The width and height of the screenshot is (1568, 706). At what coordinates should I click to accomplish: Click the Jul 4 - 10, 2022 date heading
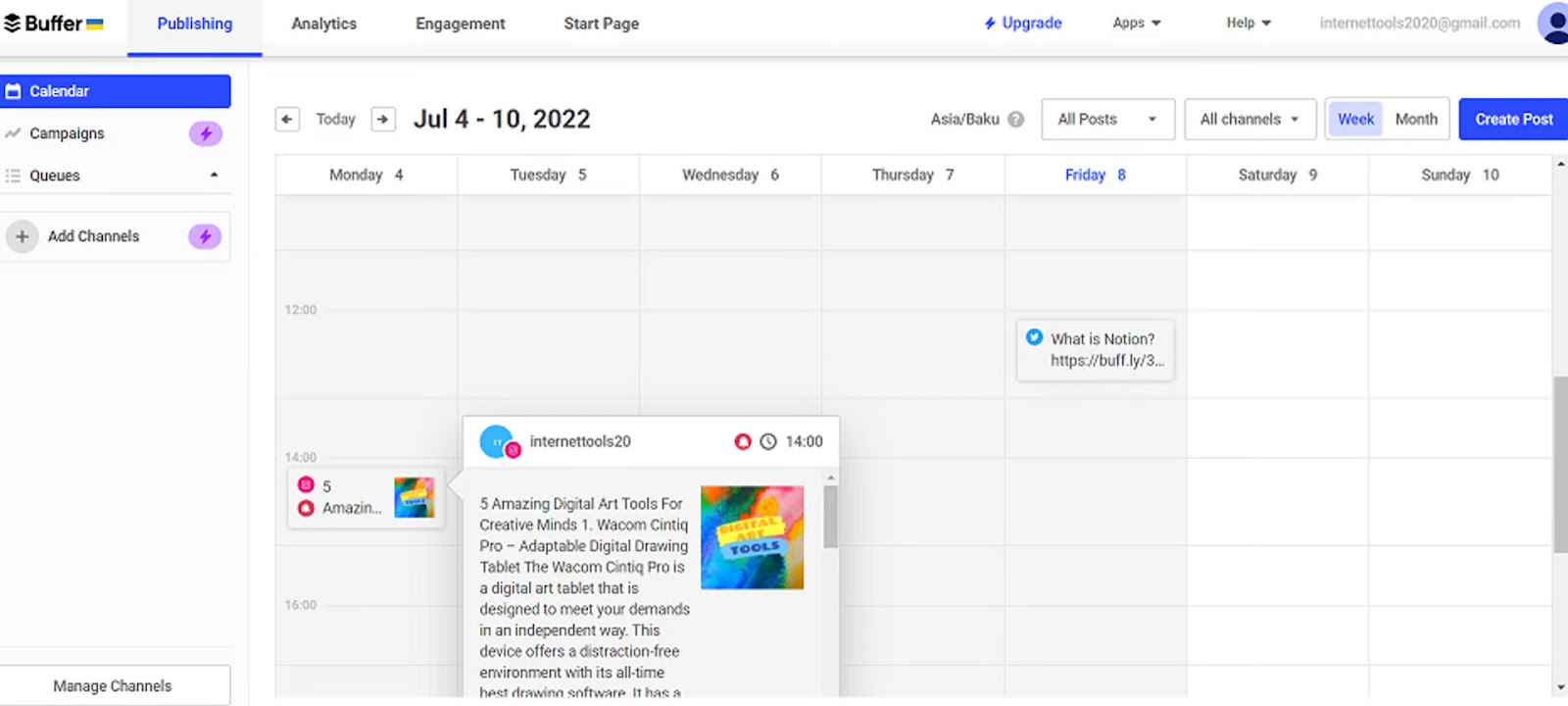click(502, 120)
